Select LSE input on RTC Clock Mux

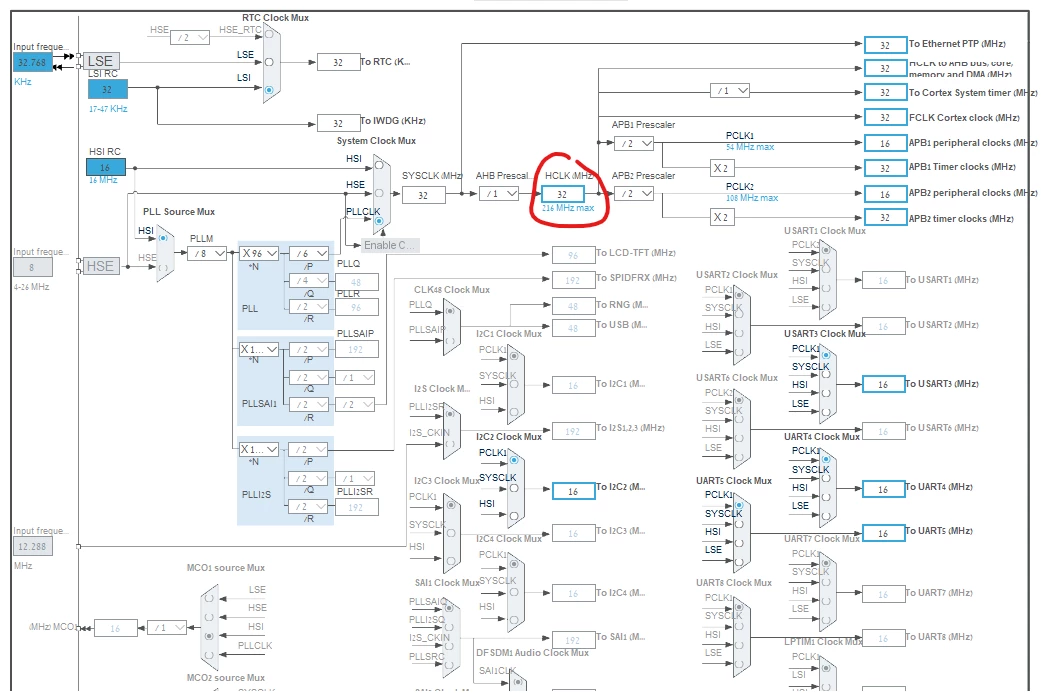pyautogui.click(x=269, y=62)
